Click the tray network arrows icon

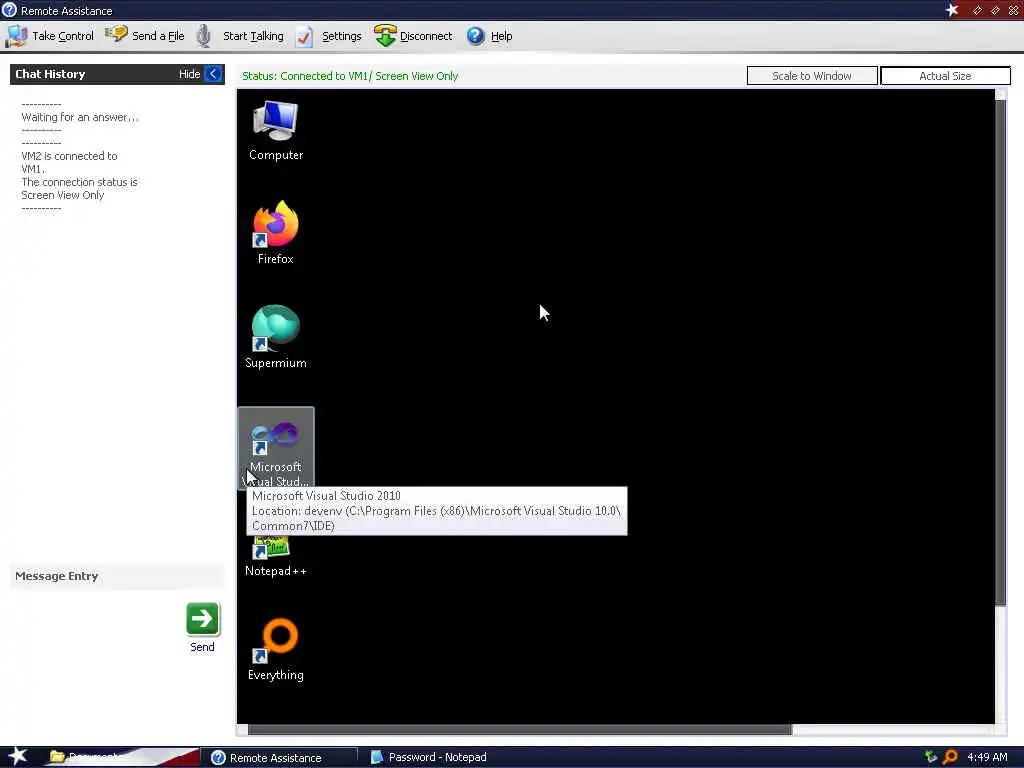[931, 757]
